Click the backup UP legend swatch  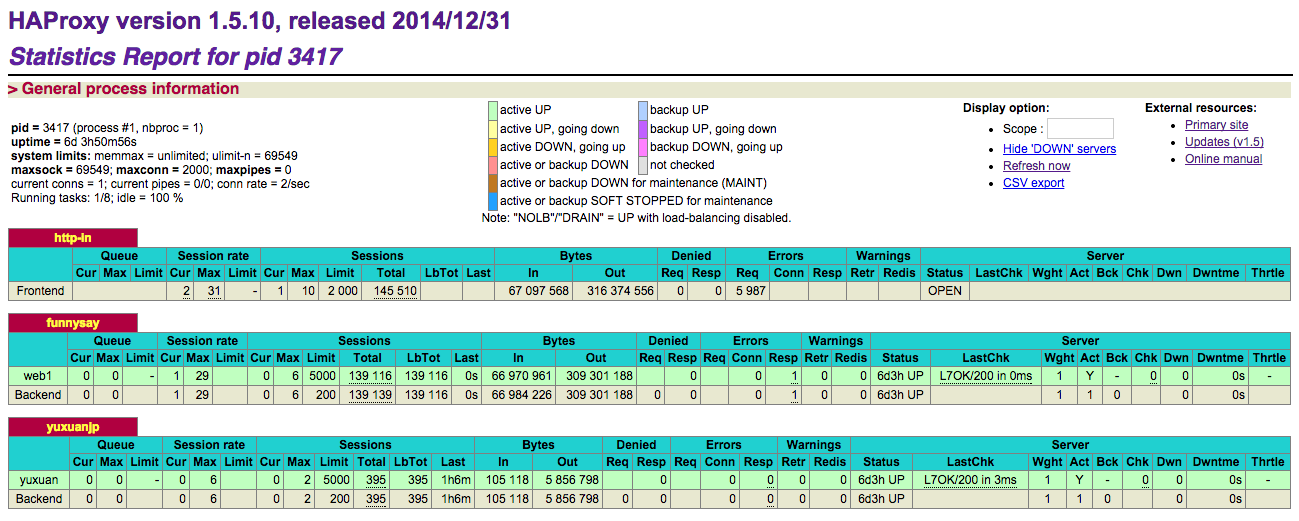pyautogui.click(x=643, y=110)
